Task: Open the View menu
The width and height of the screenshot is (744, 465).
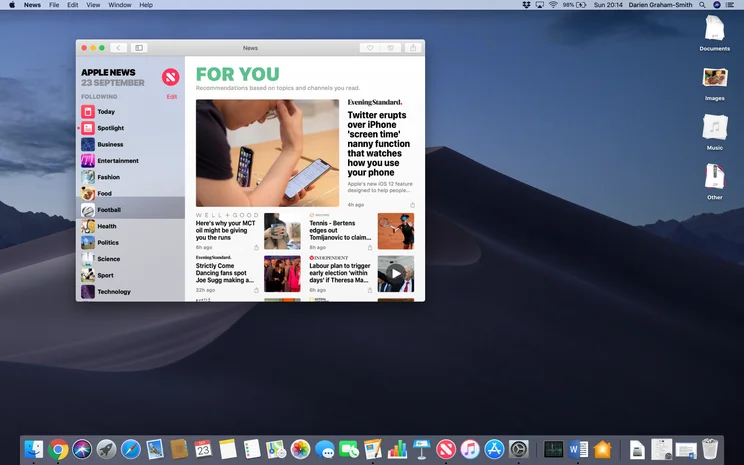Action: pos(93,5)
